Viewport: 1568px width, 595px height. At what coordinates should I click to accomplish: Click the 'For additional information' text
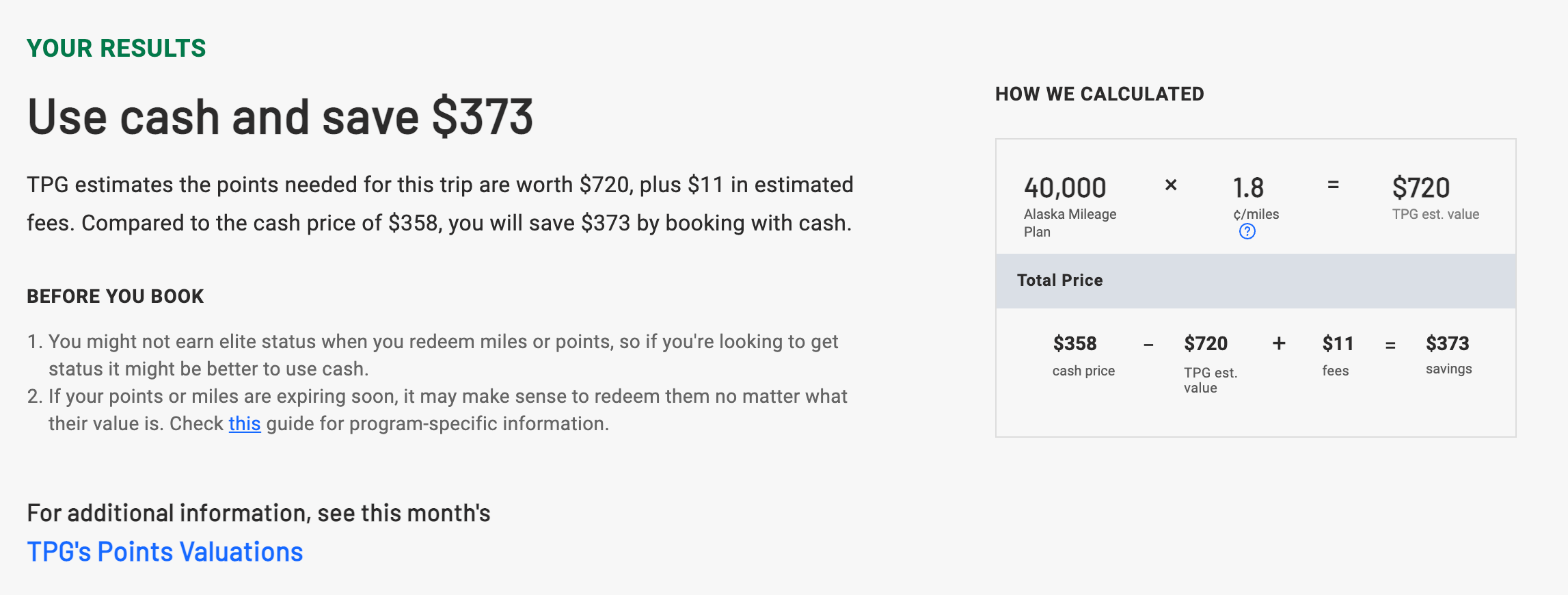click(x=258, y=513)
